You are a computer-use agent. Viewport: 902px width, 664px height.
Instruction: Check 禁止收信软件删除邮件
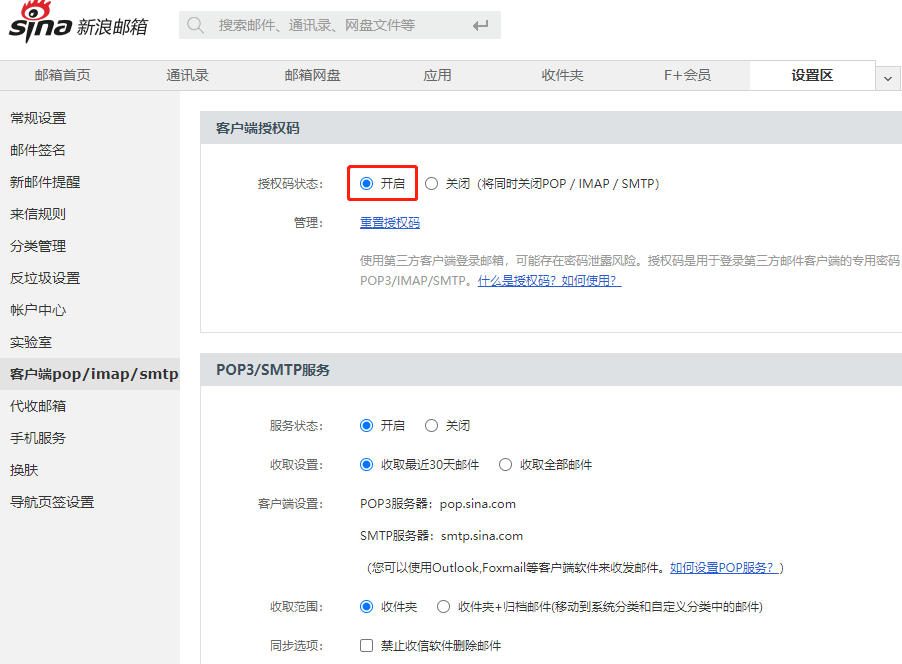pyautogui.click(x=367, y=645)
